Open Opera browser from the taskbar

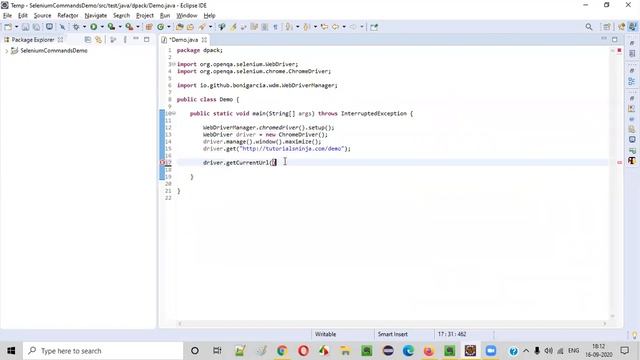[x=303, y=351]
